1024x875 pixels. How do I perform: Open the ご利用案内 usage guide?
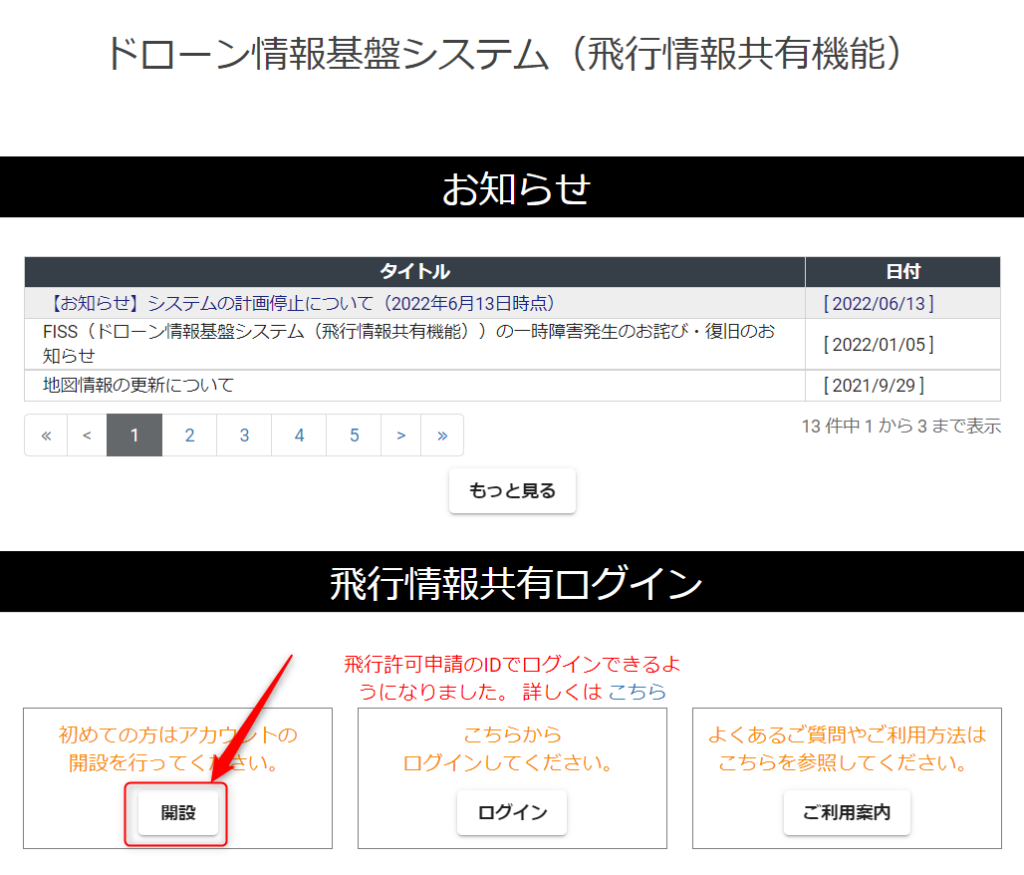[x=846, y=813]
